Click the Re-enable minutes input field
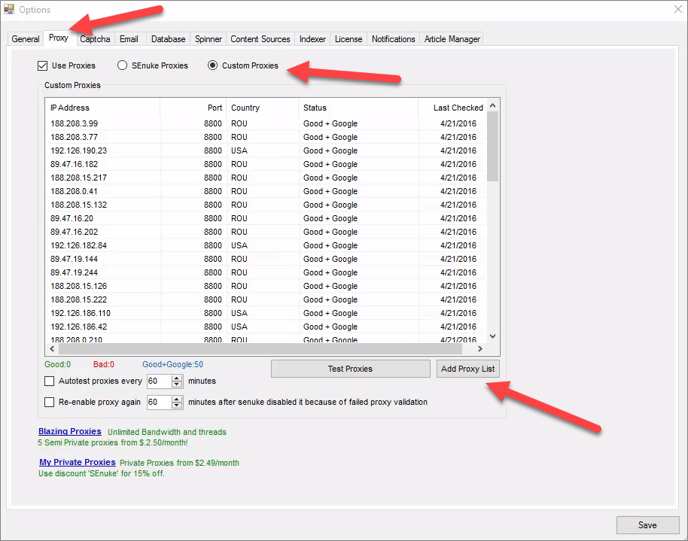The width and height of the screenshot is (688, 541). [159, 402]
